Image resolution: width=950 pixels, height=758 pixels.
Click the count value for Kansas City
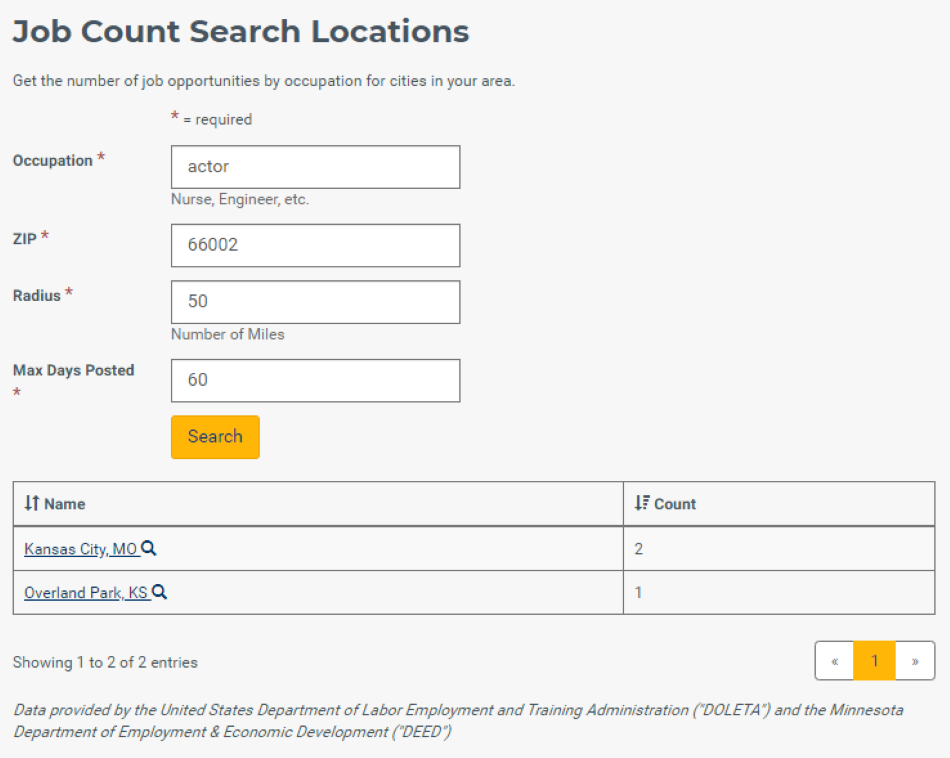click(639, 549)
